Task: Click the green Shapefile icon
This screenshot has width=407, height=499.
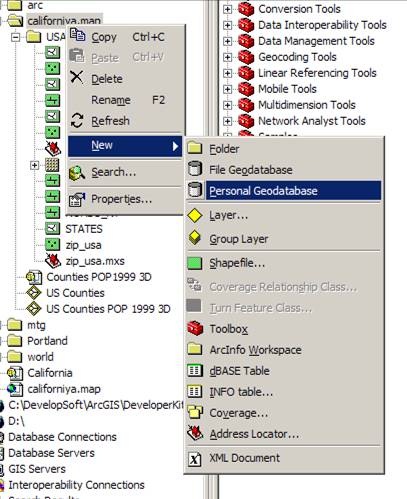Action: pyautogui.click(x=195, y=263)
